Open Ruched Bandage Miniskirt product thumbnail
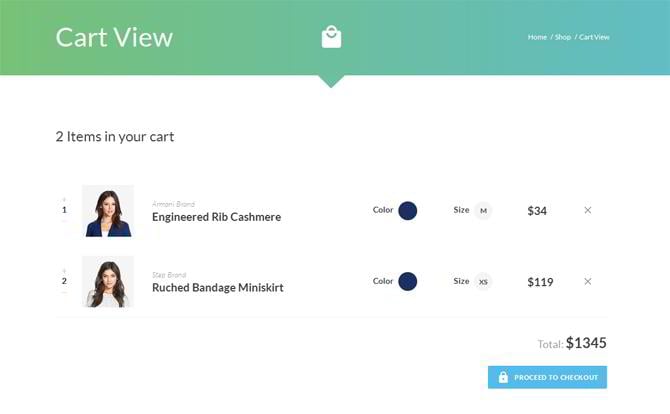Image resolution: width=670 pixels, height=414 pixels. coord(108,281)
